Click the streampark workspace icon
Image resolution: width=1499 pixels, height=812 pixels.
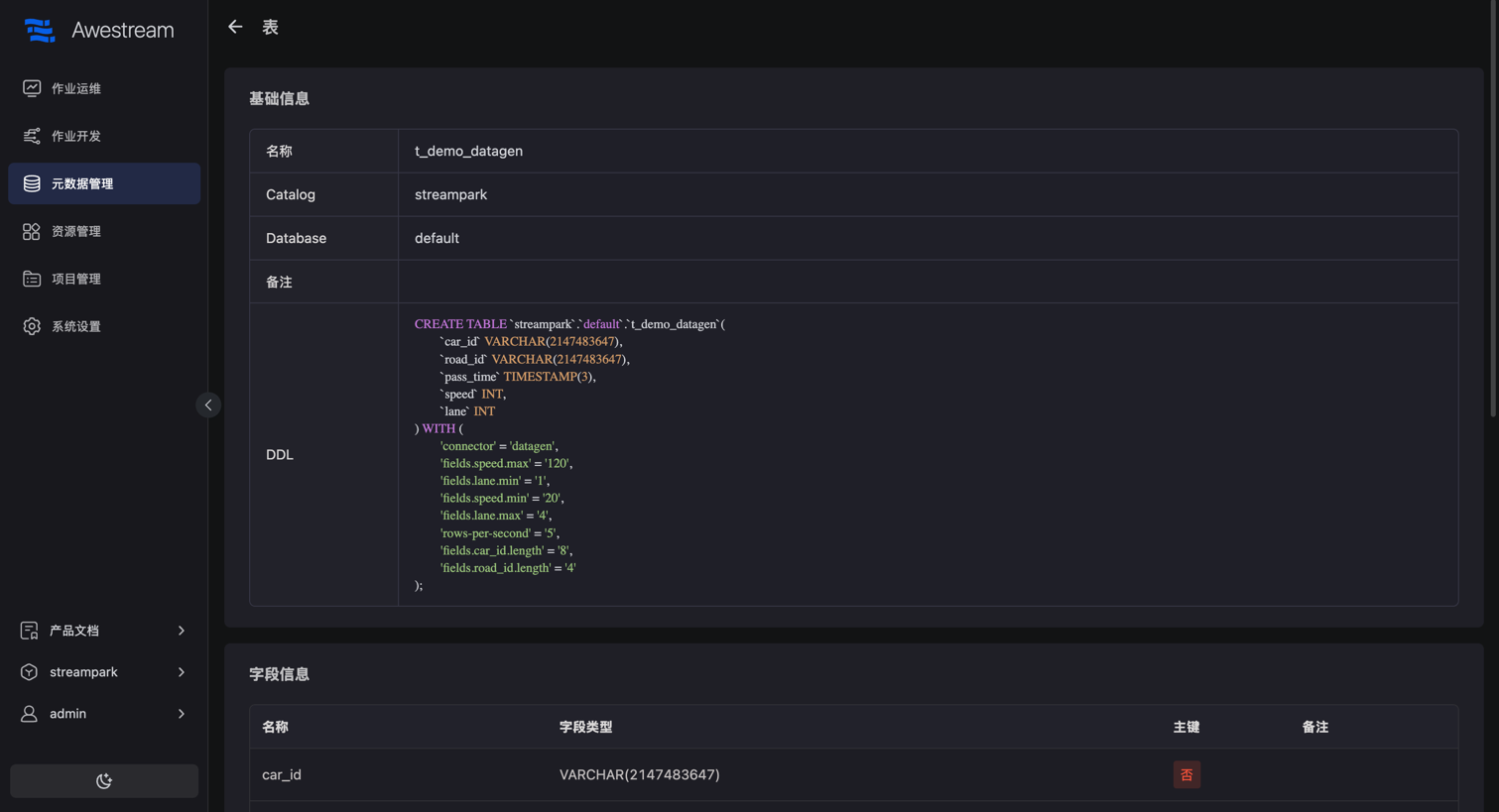pos(29,672)
